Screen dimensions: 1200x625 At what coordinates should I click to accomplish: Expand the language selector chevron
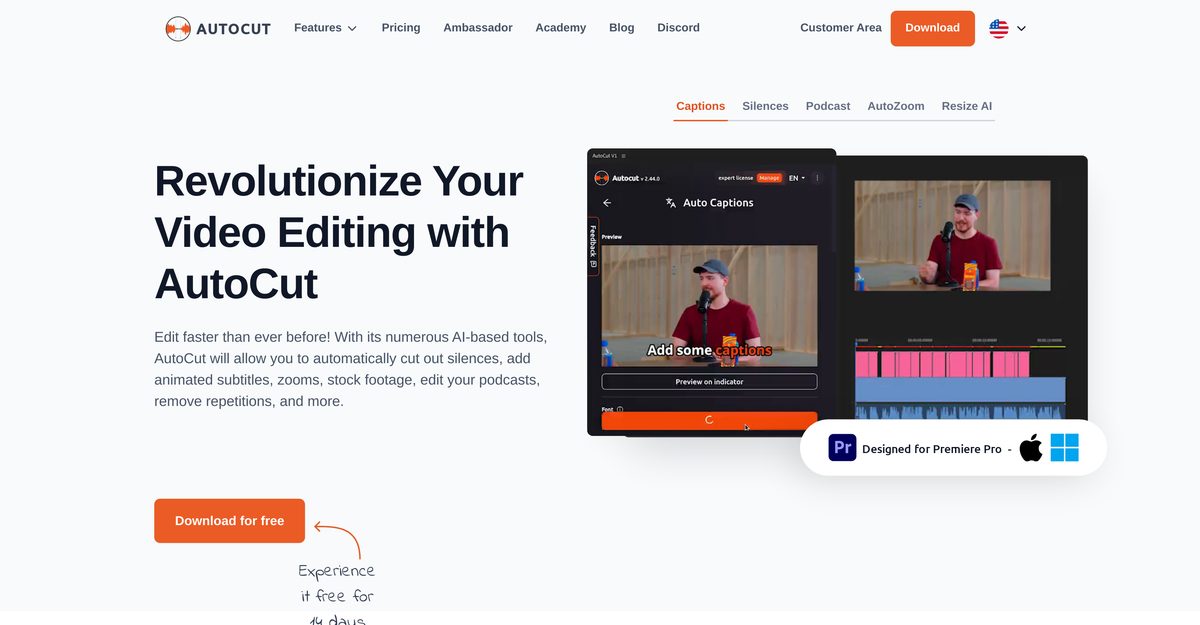[x=1021, y=29]
